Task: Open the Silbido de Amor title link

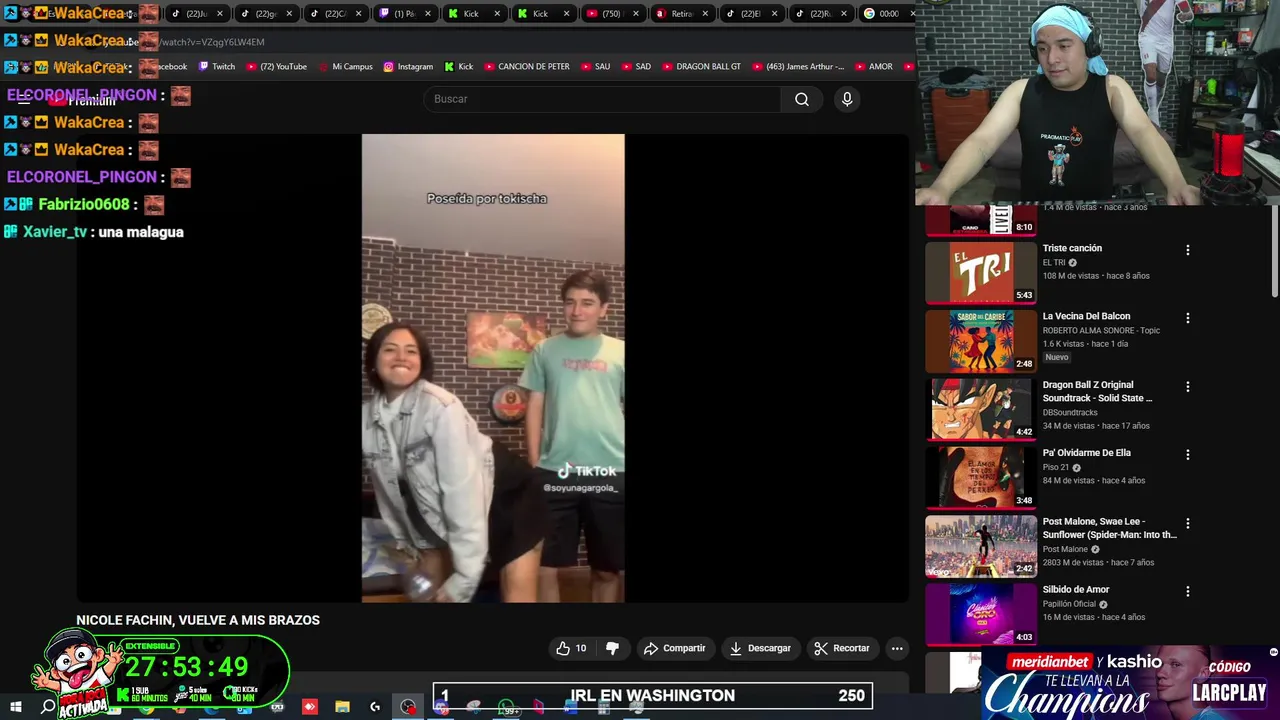Action: tap(1076, 589)
